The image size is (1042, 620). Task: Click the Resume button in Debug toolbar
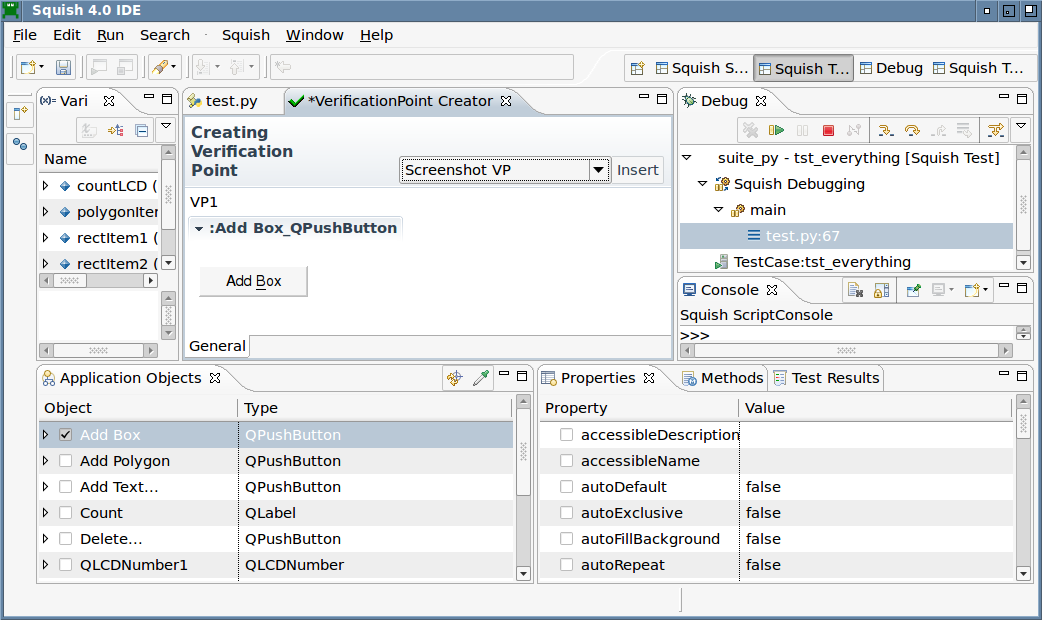[776, 130]
